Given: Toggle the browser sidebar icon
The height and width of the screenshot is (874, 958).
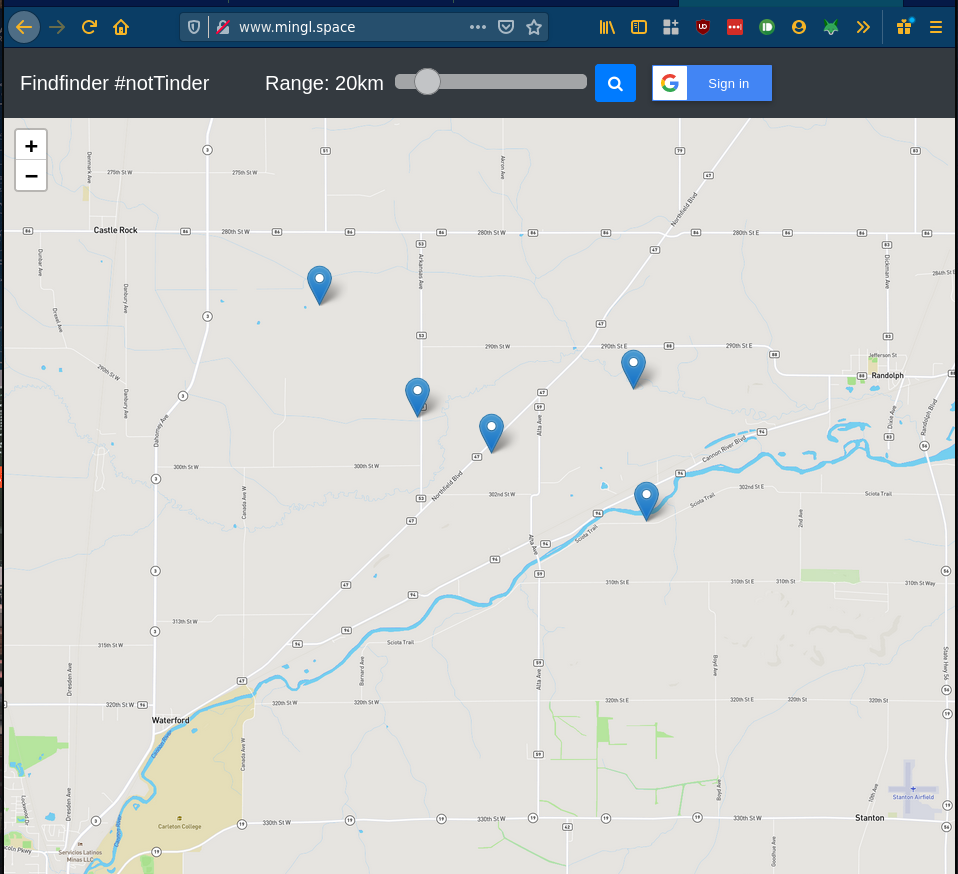Looking at the screenshot, I should pos(638,27).
